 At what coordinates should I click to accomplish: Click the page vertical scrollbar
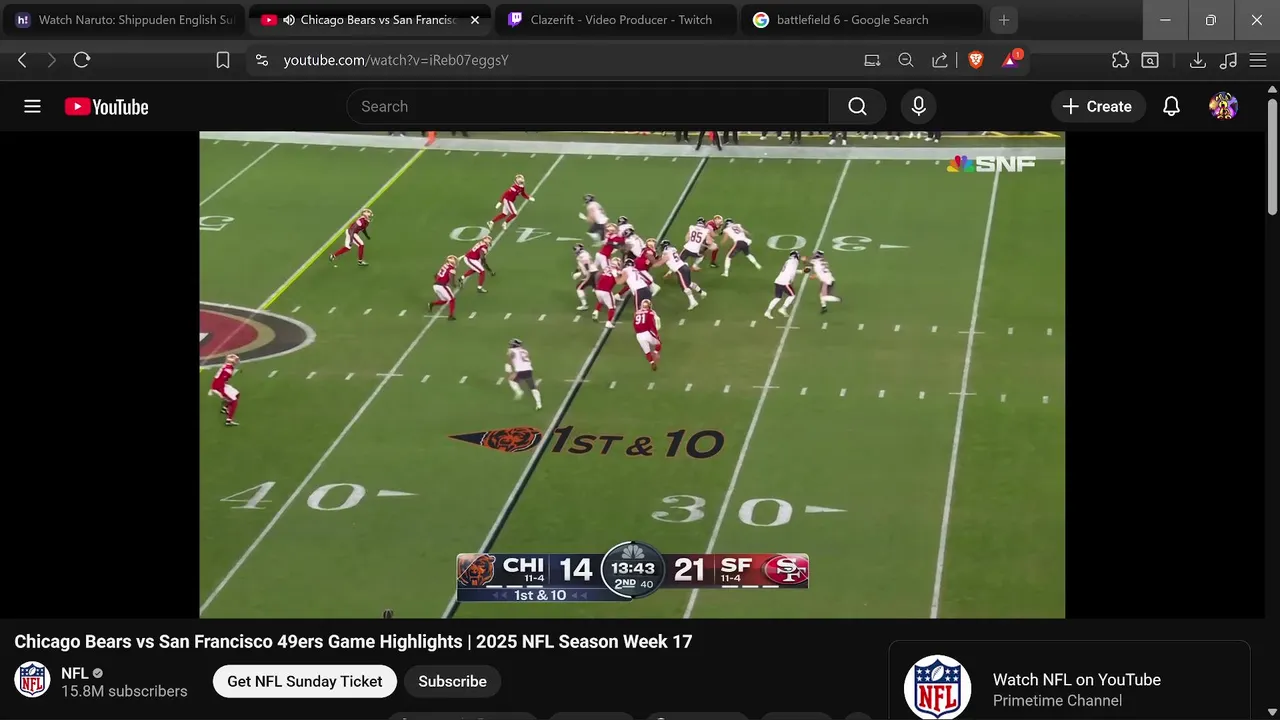click(1272, 157)
